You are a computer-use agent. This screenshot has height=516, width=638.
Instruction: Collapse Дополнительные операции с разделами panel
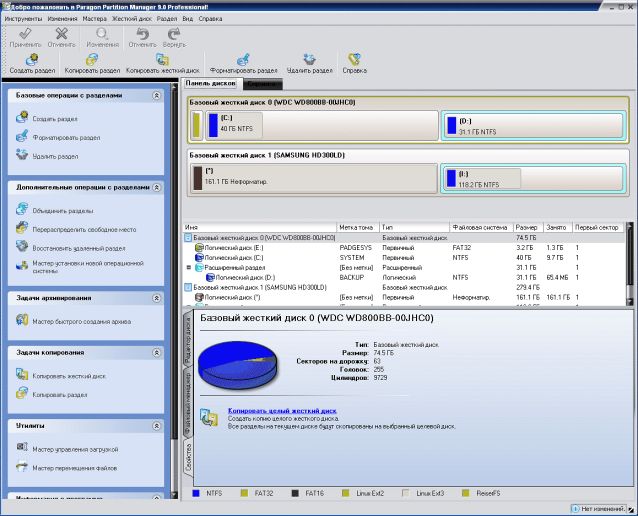point(156,188)
